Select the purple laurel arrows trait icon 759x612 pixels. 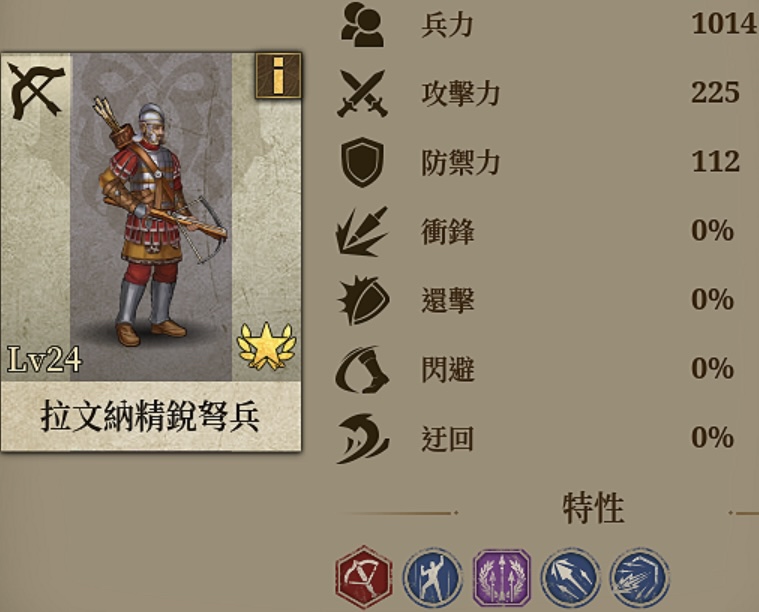502,578
